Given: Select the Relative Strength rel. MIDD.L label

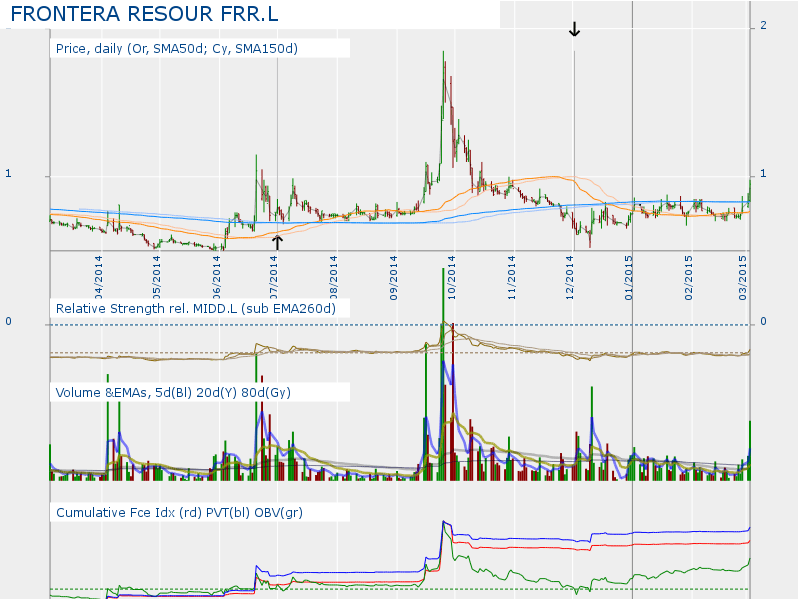Looking at the screenshot, I should point(196,308).
